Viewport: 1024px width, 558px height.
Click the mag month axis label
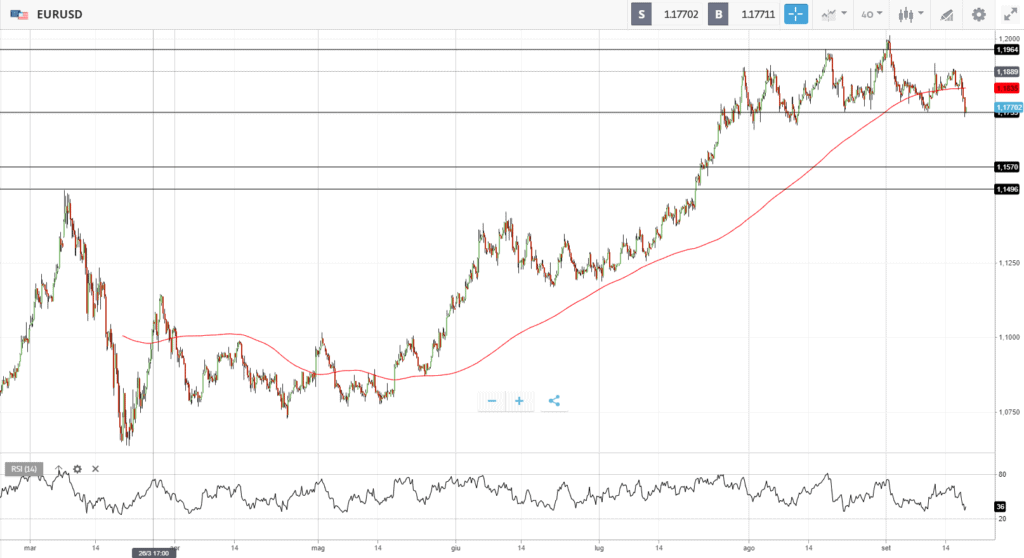tap(318, 548)
